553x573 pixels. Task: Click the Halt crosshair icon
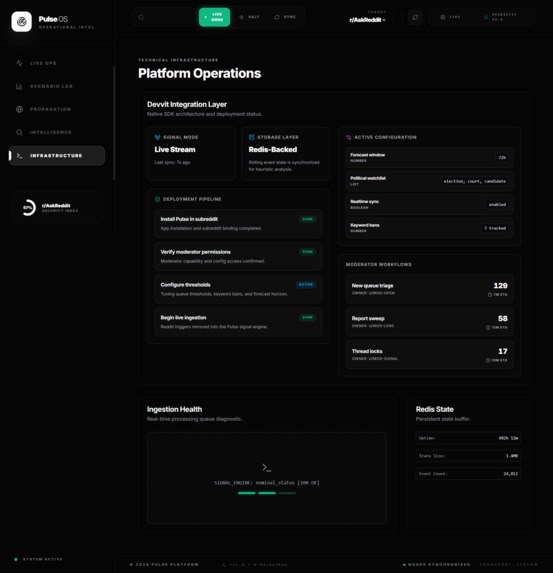pyautogui.click(x=241, y=17)
